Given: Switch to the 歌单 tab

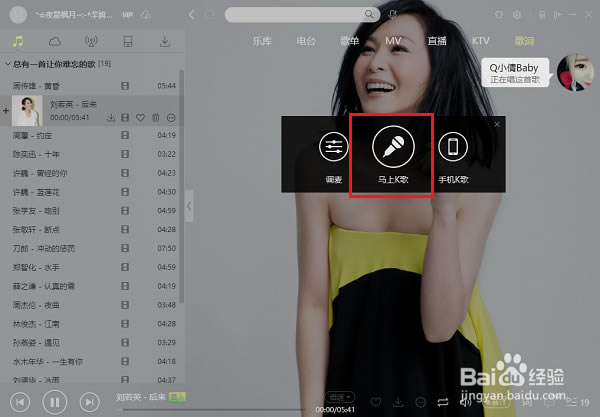Looking at the screenshot, I should 349,41.
